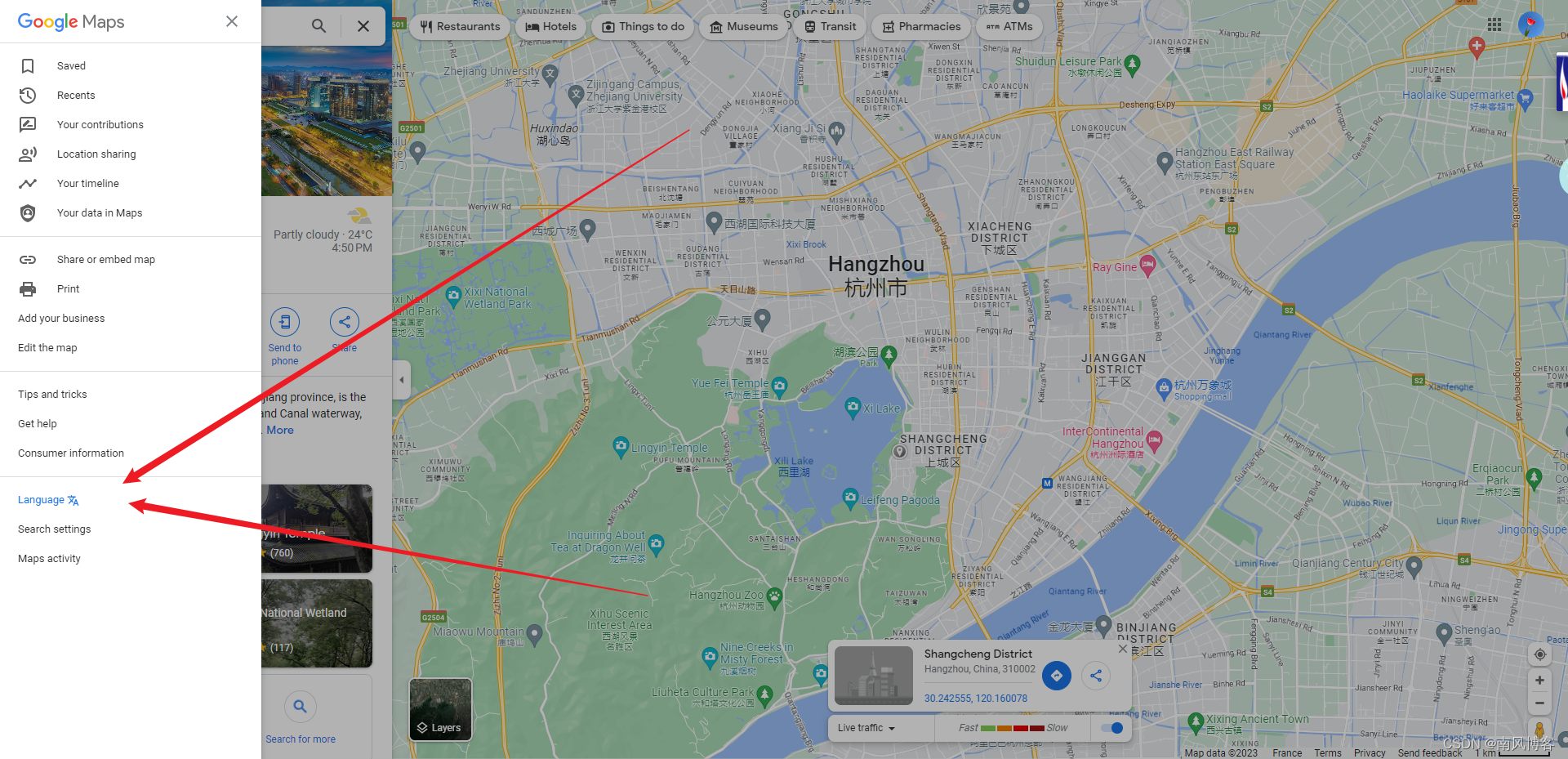
Task: Open Maps activity menu item
Action: [49, 559]
